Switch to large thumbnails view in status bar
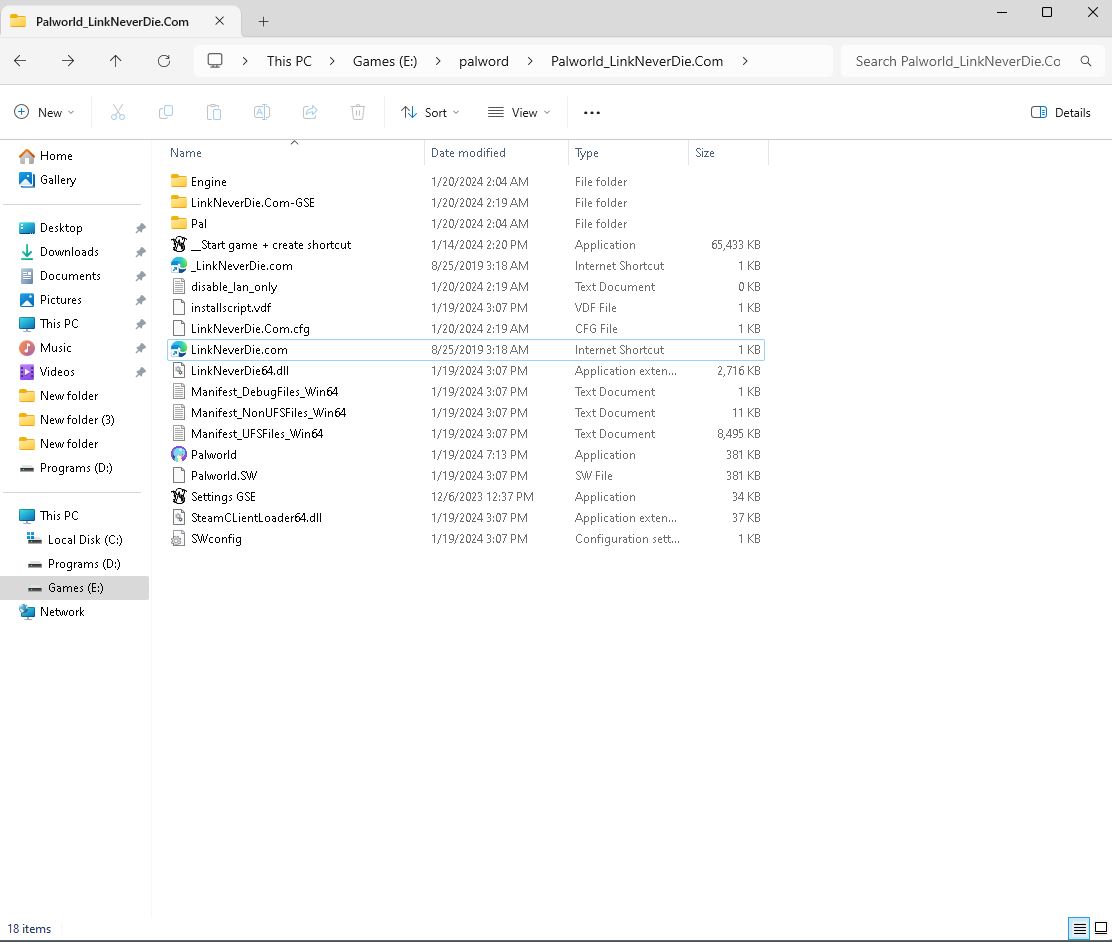 click(1101, 928)
